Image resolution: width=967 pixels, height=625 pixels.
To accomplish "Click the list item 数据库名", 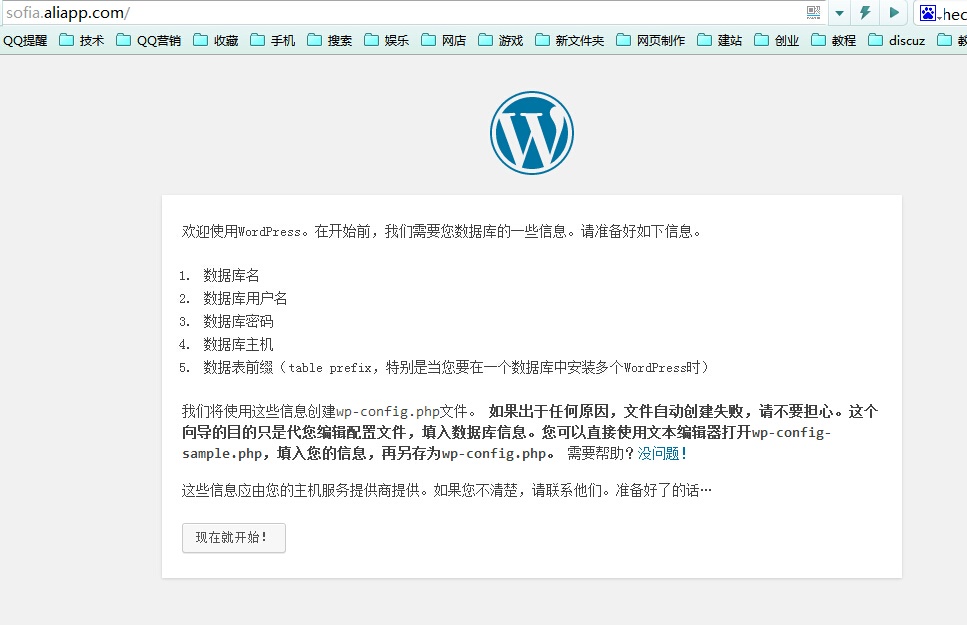I will (x=231, y=275).
